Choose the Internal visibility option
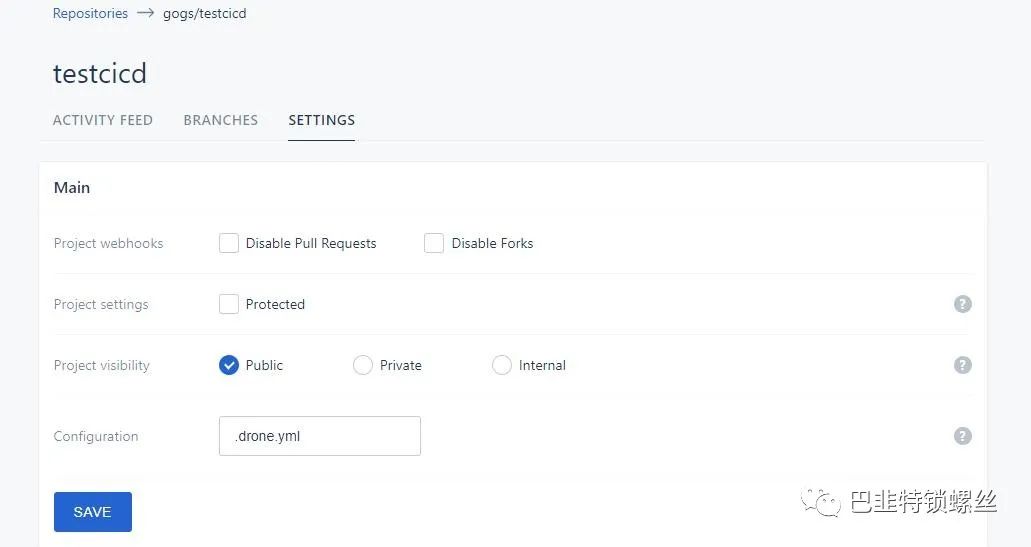This screenshot has width=1031, height=547. (502, 365)
